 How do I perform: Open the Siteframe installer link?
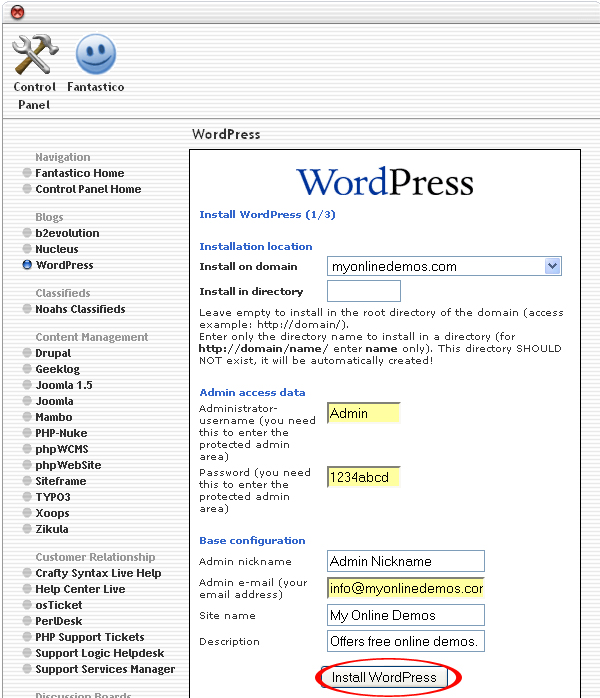pos(61,481)
